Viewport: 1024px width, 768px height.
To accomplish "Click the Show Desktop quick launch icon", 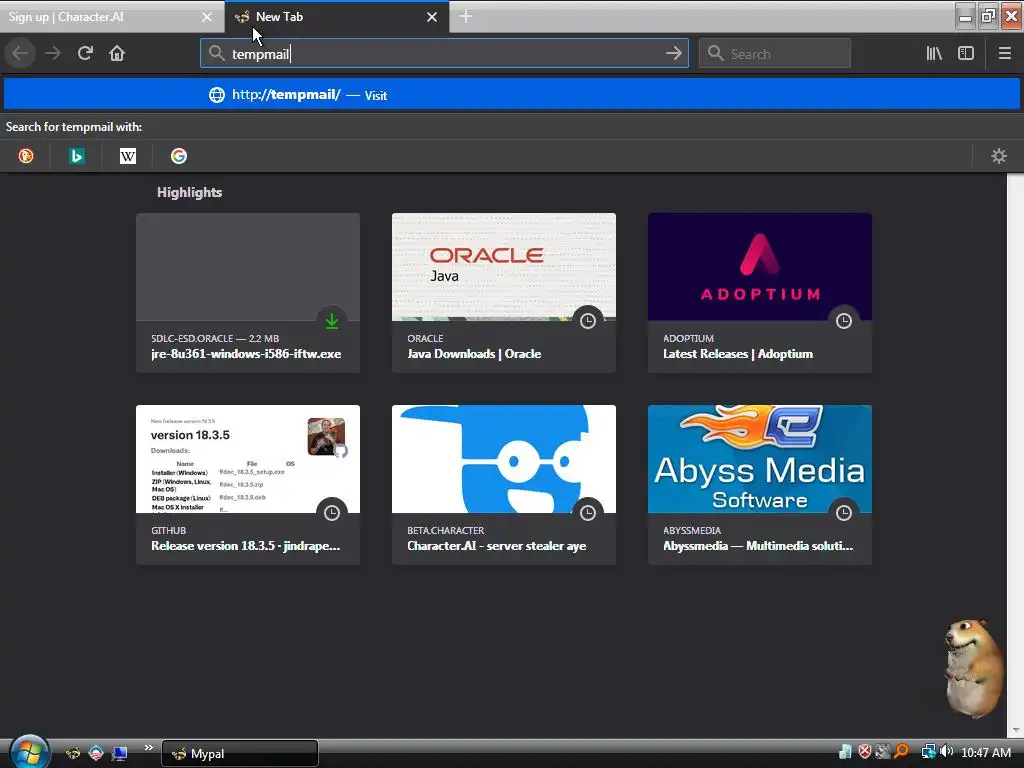I will pos(120,753).
